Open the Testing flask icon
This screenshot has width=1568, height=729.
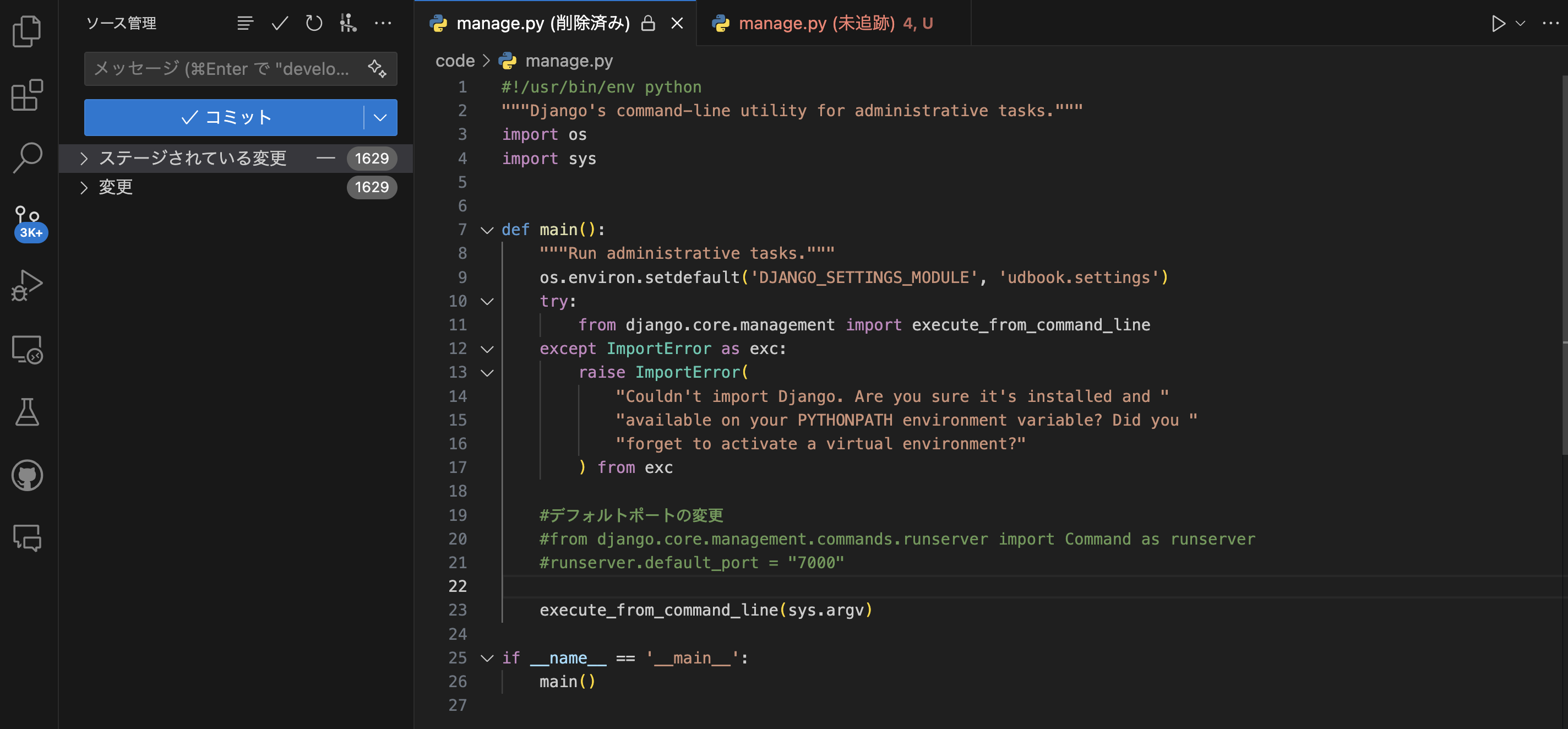point(27,412)
